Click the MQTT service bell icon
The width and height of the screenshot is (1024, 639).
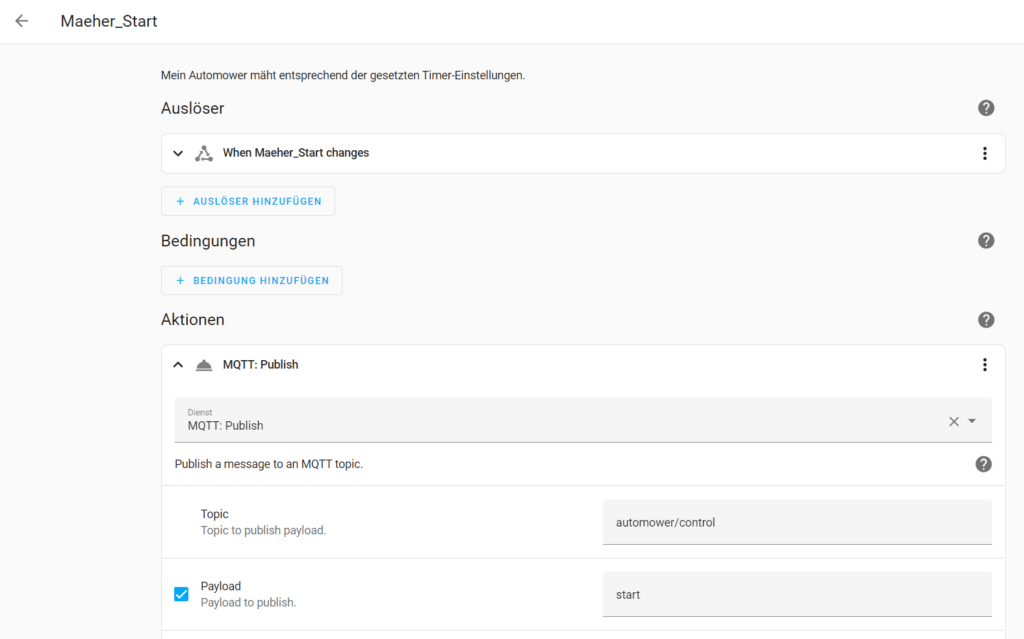204,365
